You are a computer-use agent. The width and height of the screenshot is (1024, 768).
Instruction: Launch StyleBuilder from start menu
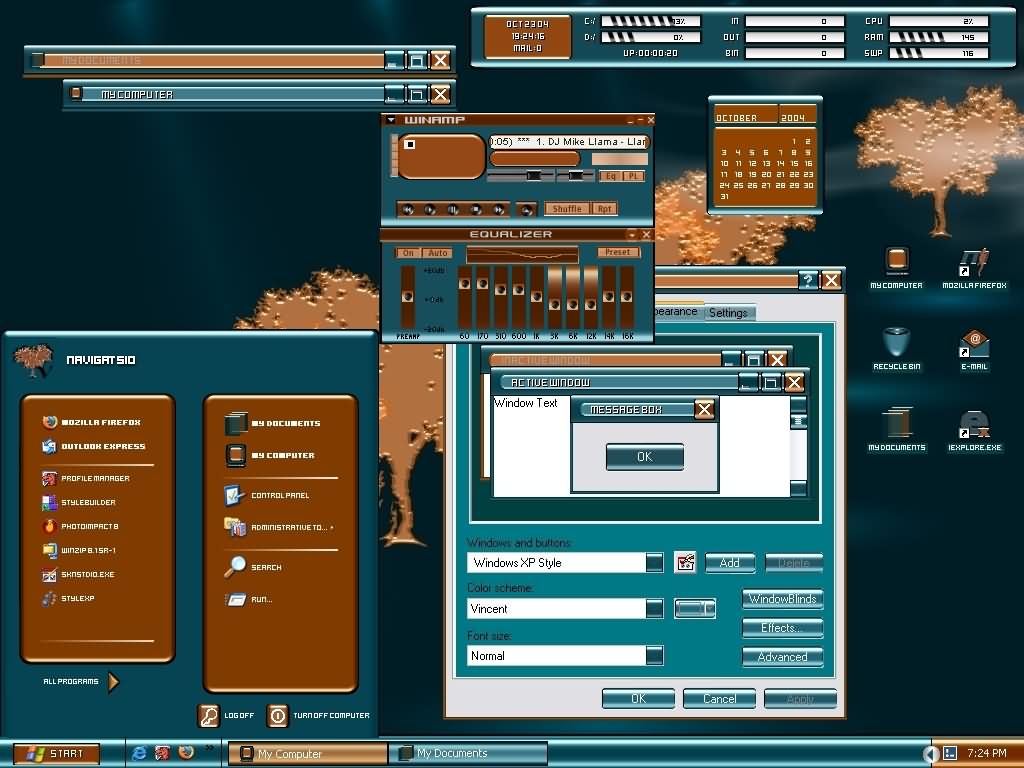tap(78, 503)
